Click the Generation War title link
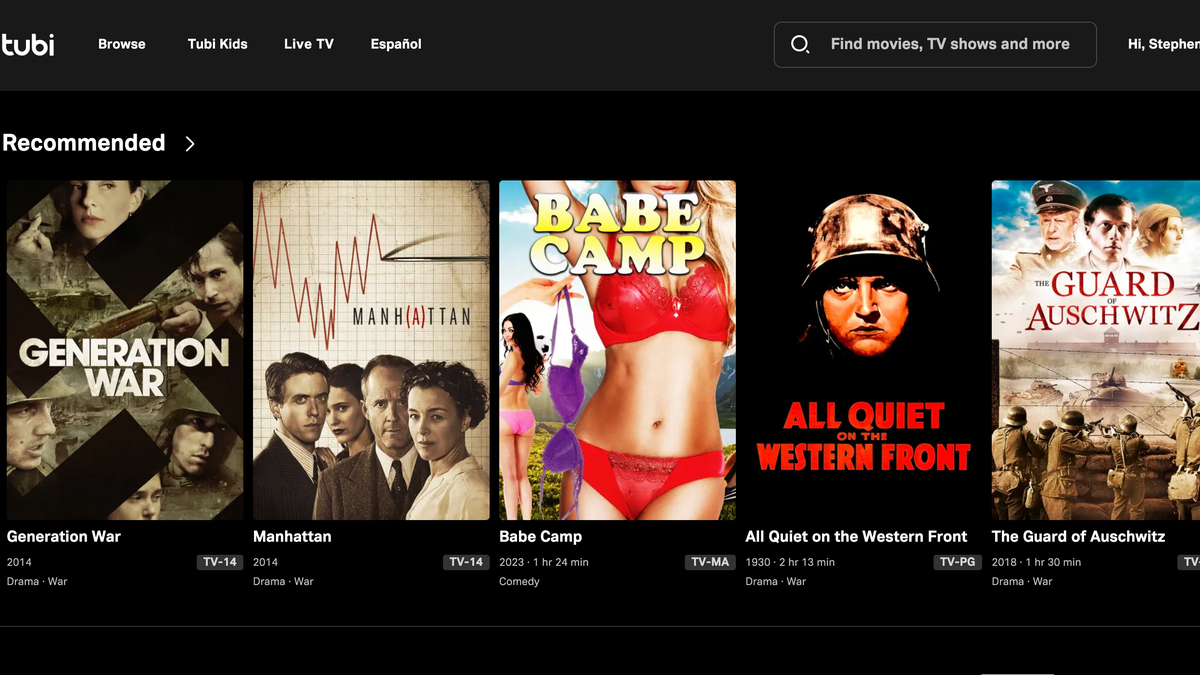This screenshot has width=1200, height=675. tap(64, 536)
